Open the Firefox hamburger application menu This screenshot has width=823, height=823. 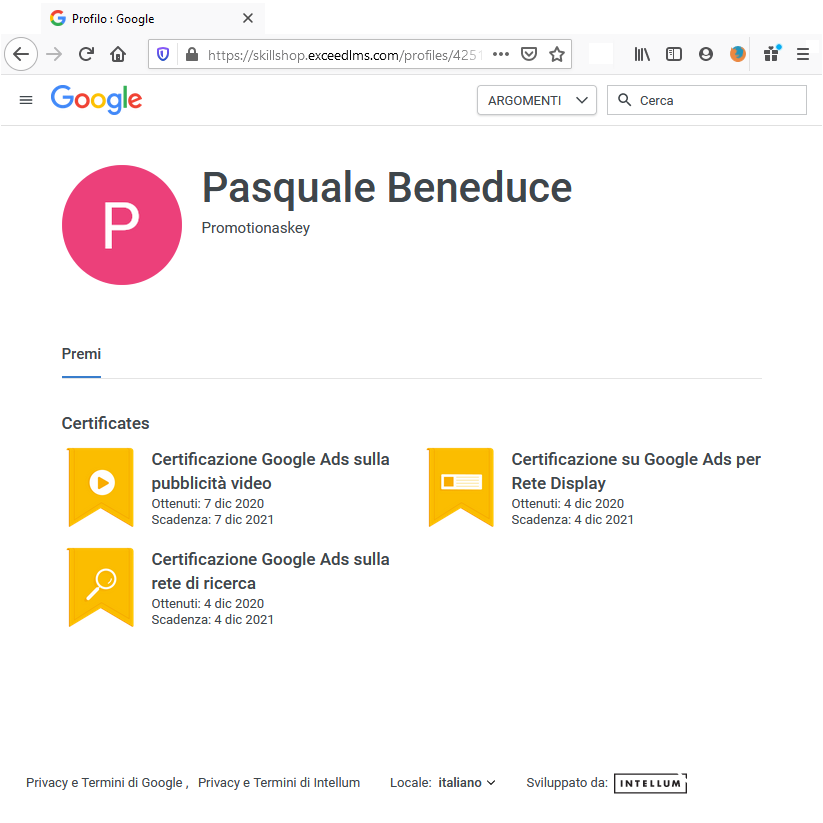coord(803,54)
